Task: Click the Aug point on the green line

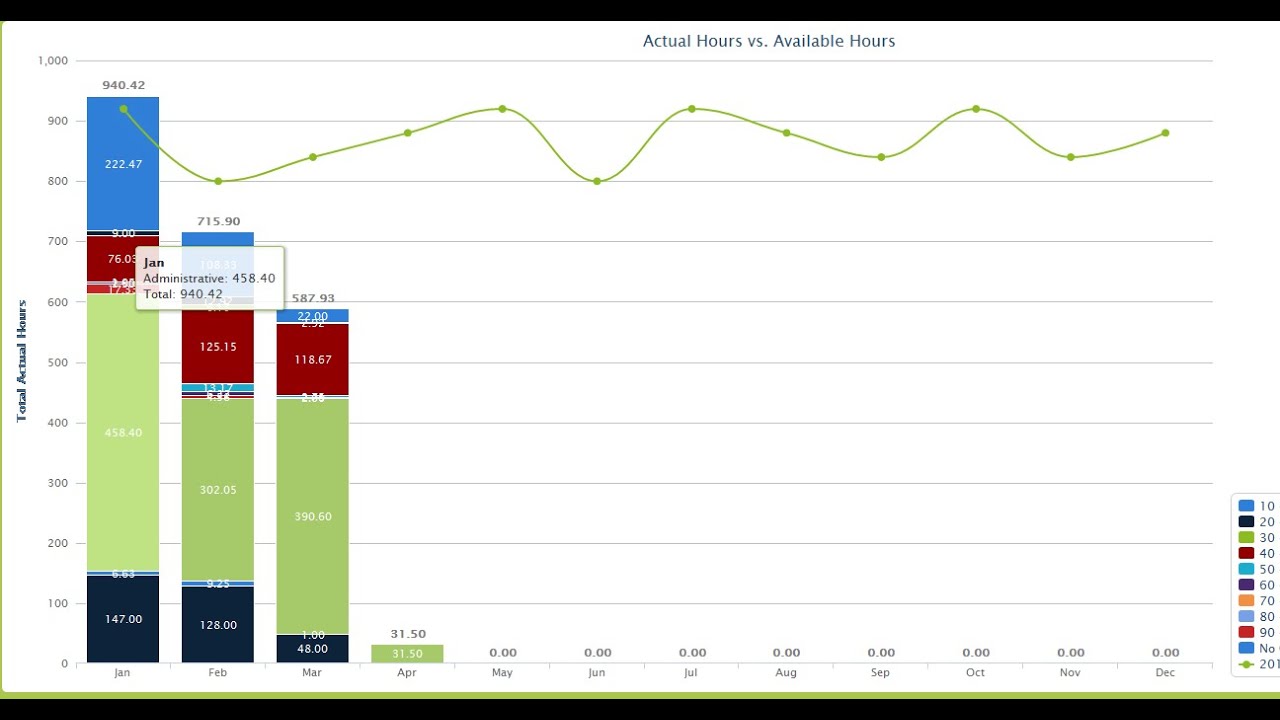Action: pyautogui.click(x=786, y=133)
